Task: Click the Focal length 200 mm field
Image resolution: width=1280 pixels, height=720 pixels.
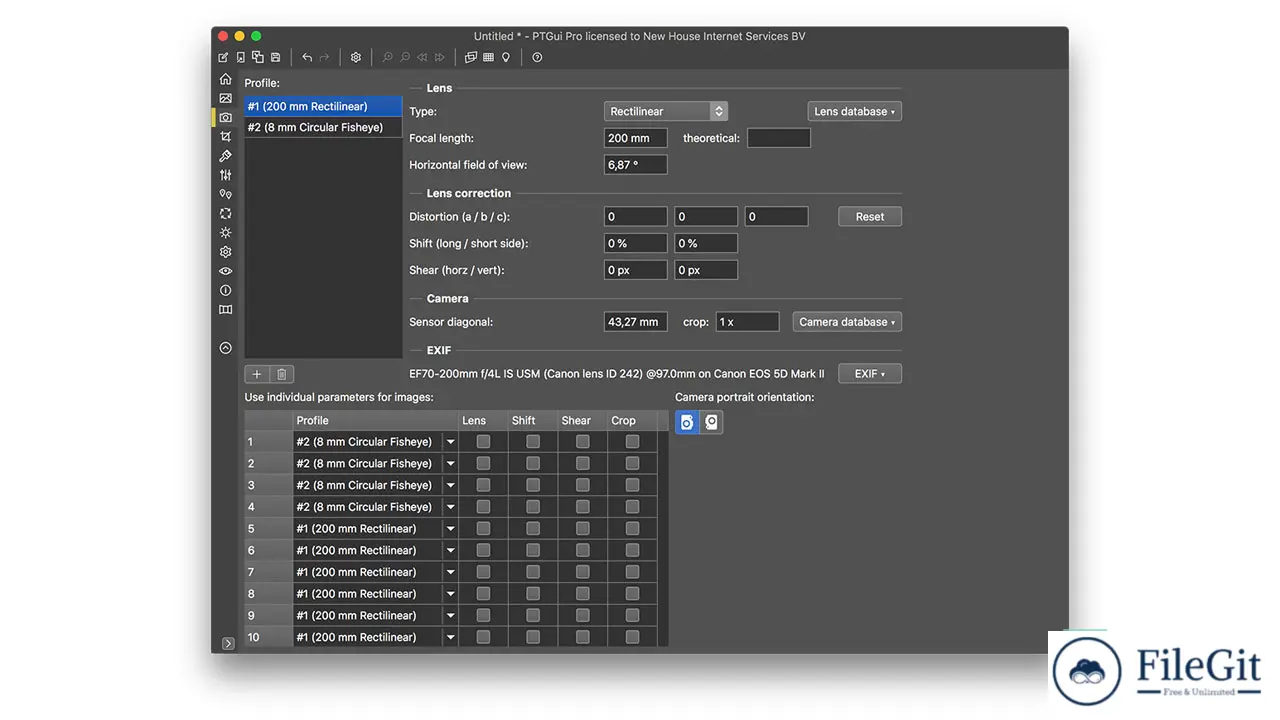Action: tap(636, 138)
